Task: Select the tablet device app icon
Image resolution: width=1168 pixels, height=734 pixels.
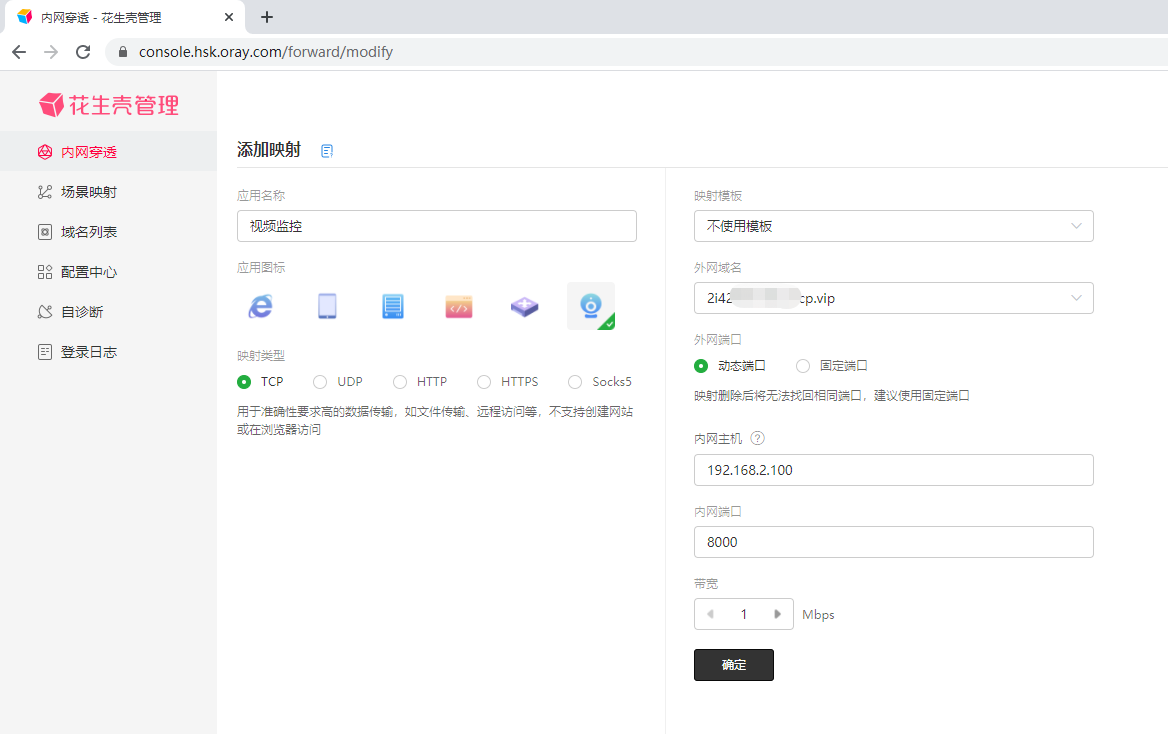Action: coord(327,306)
